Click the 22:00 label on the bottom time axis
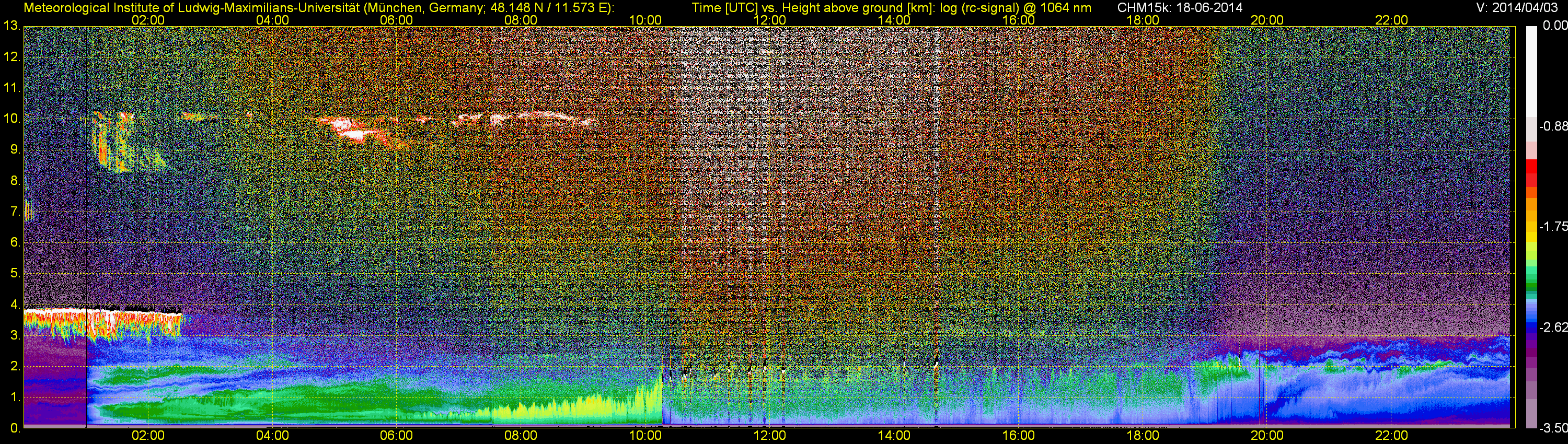The width and height of the screenshot is (1568, 444). pos(1391,436)
